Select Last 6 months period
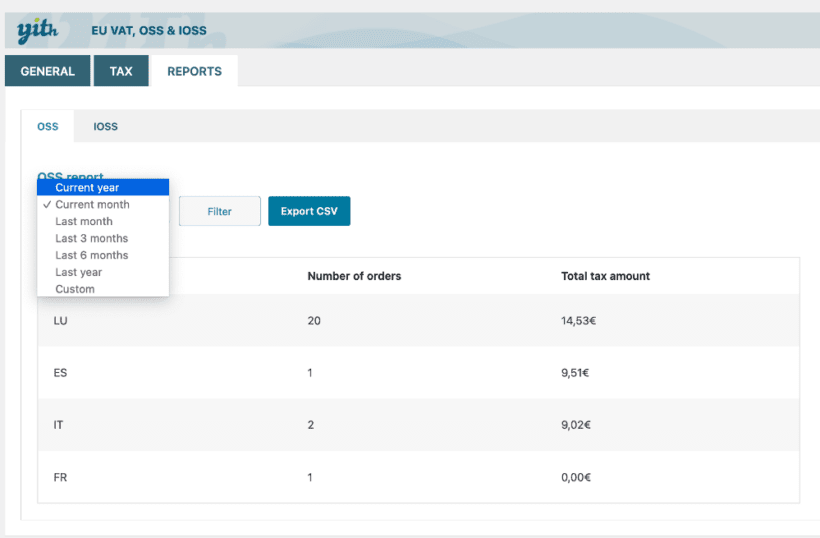Image resolution: width=820 pixels, height=538 pixels. (x=103, y=255)
